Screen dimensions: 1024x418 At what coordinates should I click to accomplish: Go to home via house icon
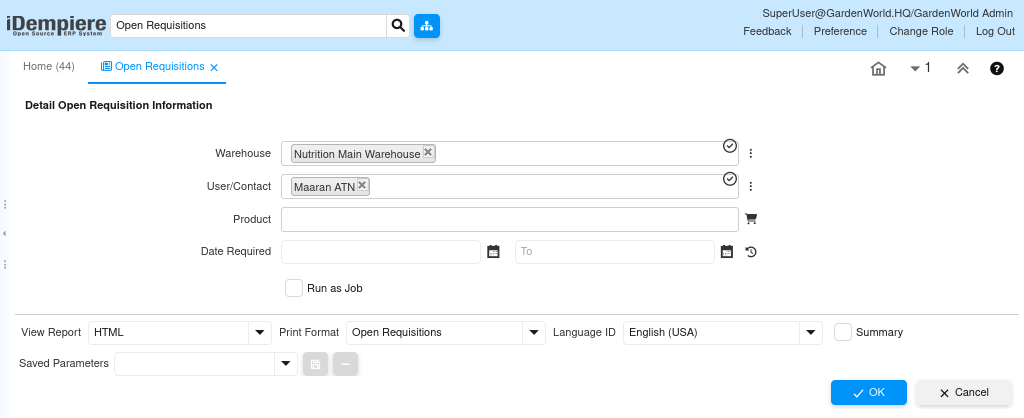[x=879, y=69]
